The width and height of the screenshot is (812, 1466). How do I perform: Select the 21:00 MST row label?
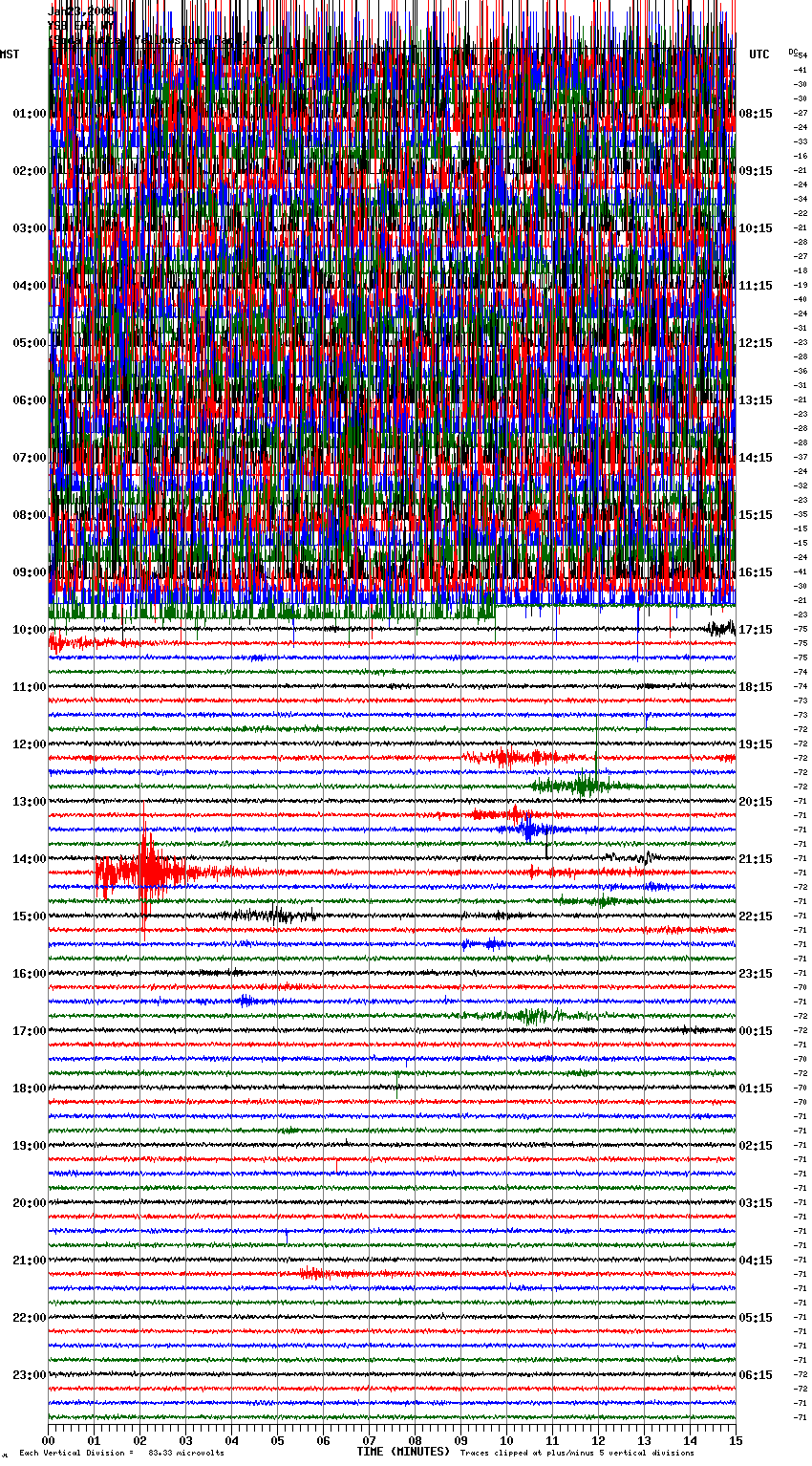pos(30,1261)
